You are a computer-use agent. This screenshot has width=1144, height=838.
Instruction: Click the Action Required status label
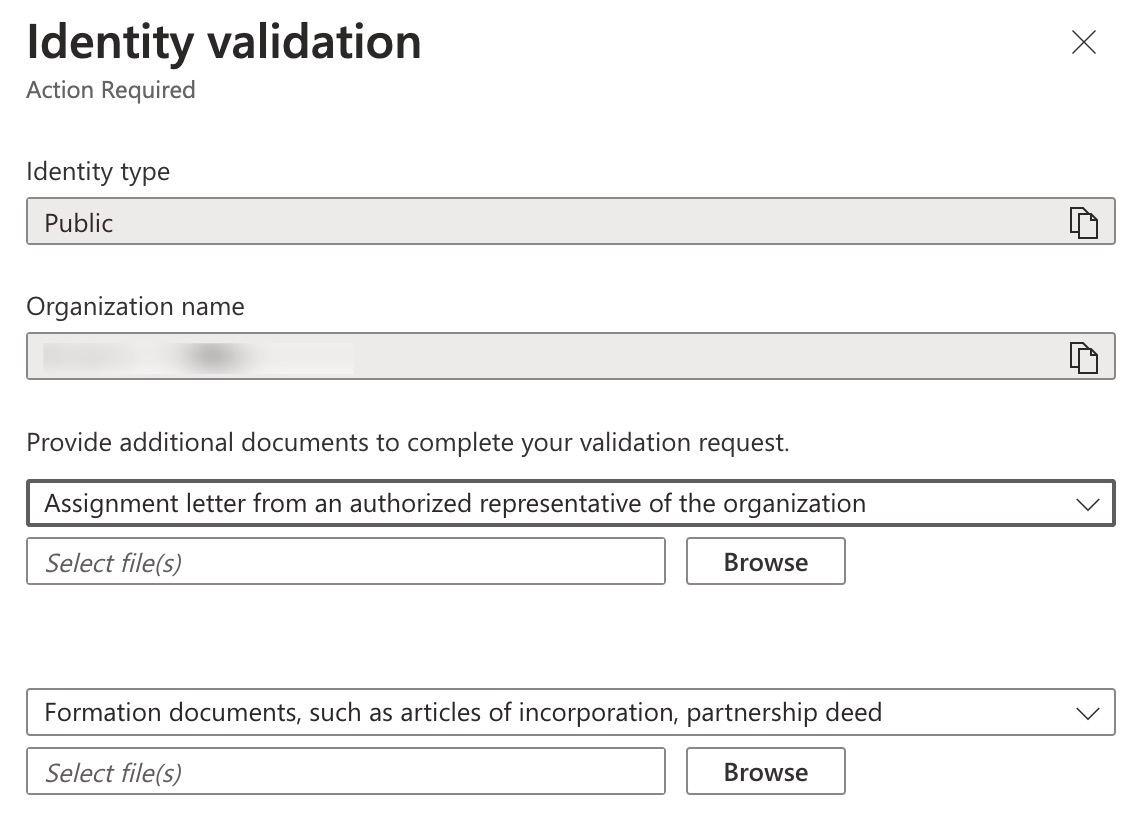110,90
